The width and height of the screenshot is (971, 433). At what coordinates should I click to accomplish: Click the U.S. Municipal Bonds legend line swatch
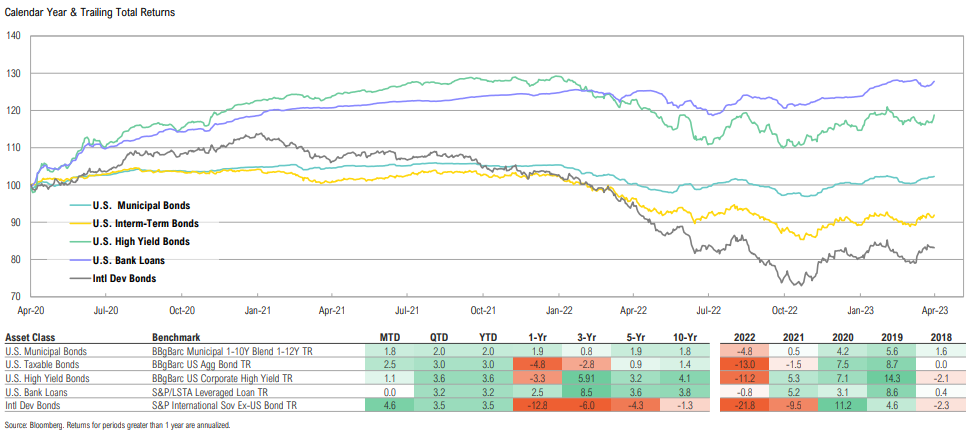78,206
